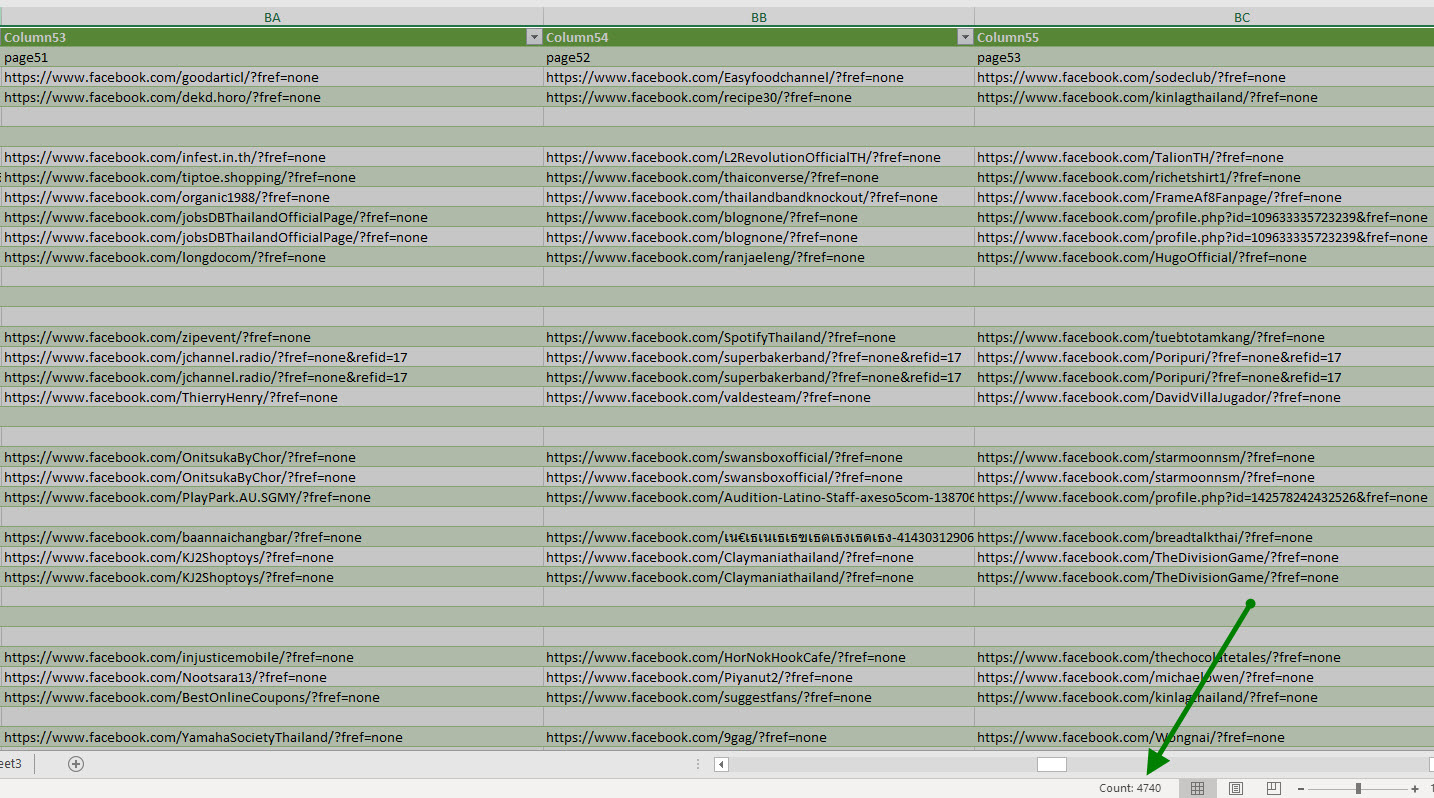
Task: Select the Easyfoodchannel URL cell
Action: [x=759, y=77]
